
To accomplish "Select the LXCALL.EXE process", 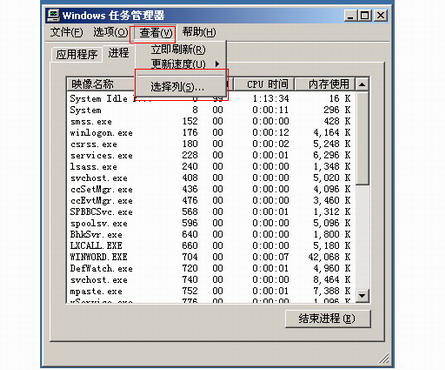I will pos(211,246).
